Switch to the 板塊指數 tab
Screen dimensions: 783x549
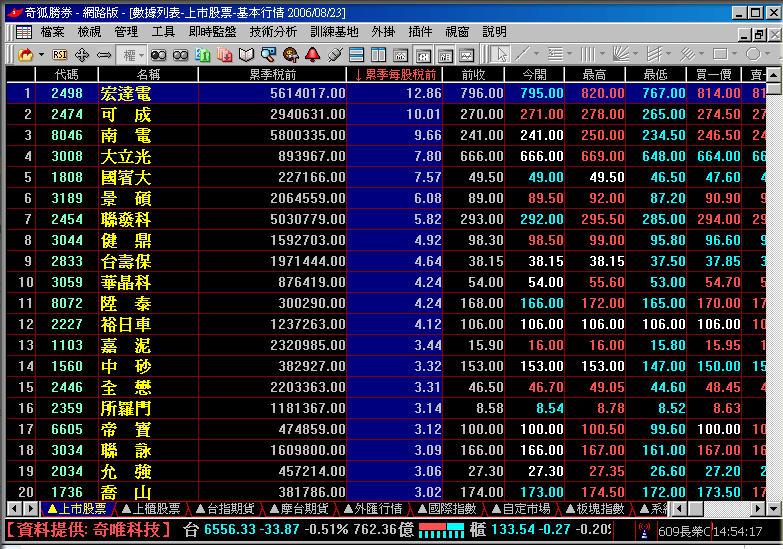tap(595, 509)
